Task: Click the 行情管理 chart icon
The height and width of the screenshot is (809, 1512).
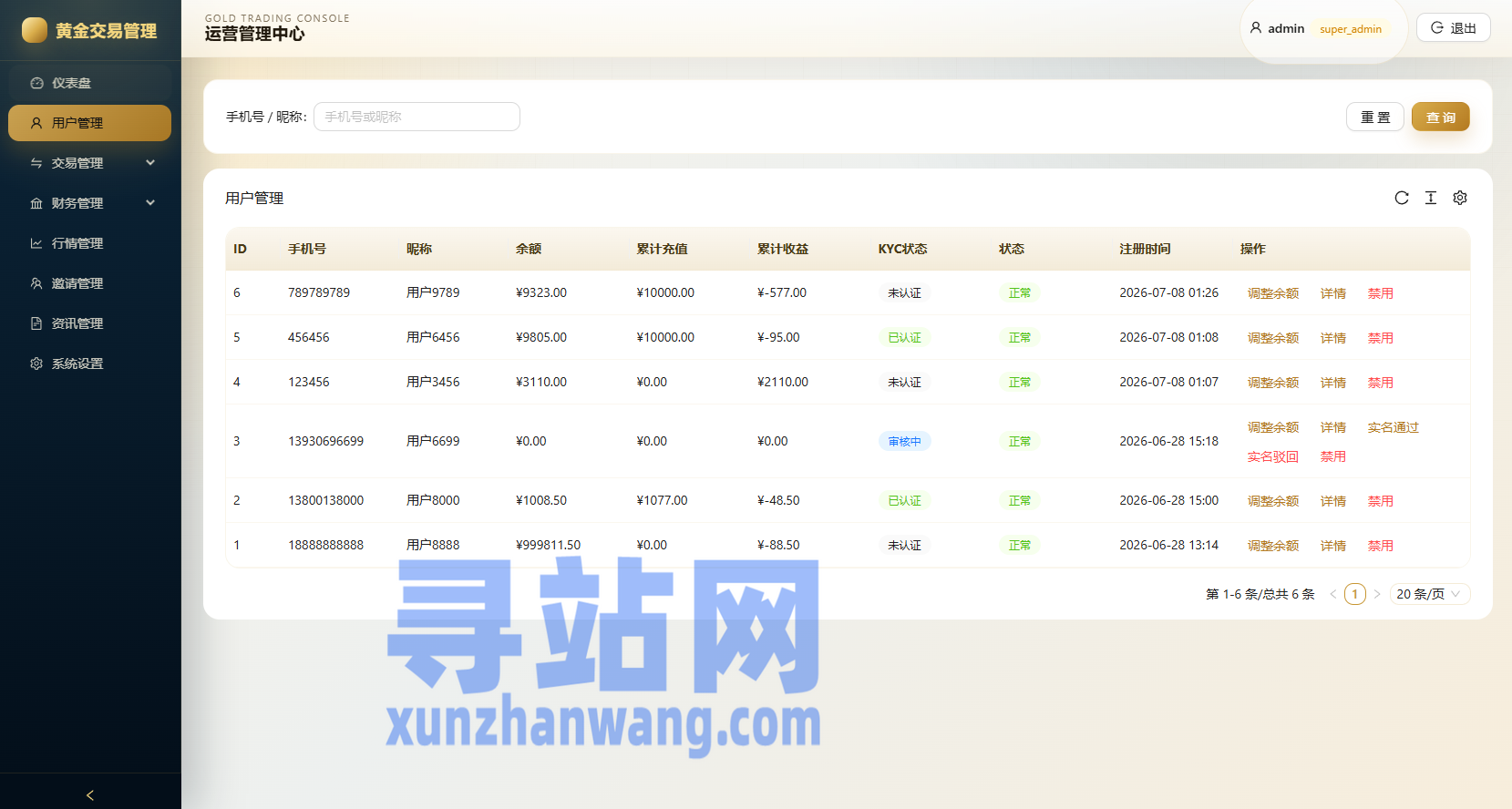Action: click(36, 243)
